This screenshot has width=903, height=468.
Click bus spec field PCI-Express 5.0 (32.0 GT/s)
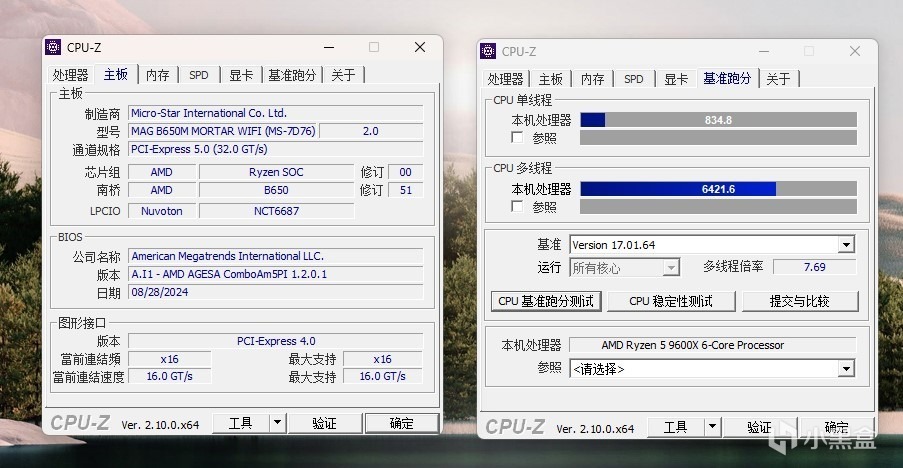275,149
